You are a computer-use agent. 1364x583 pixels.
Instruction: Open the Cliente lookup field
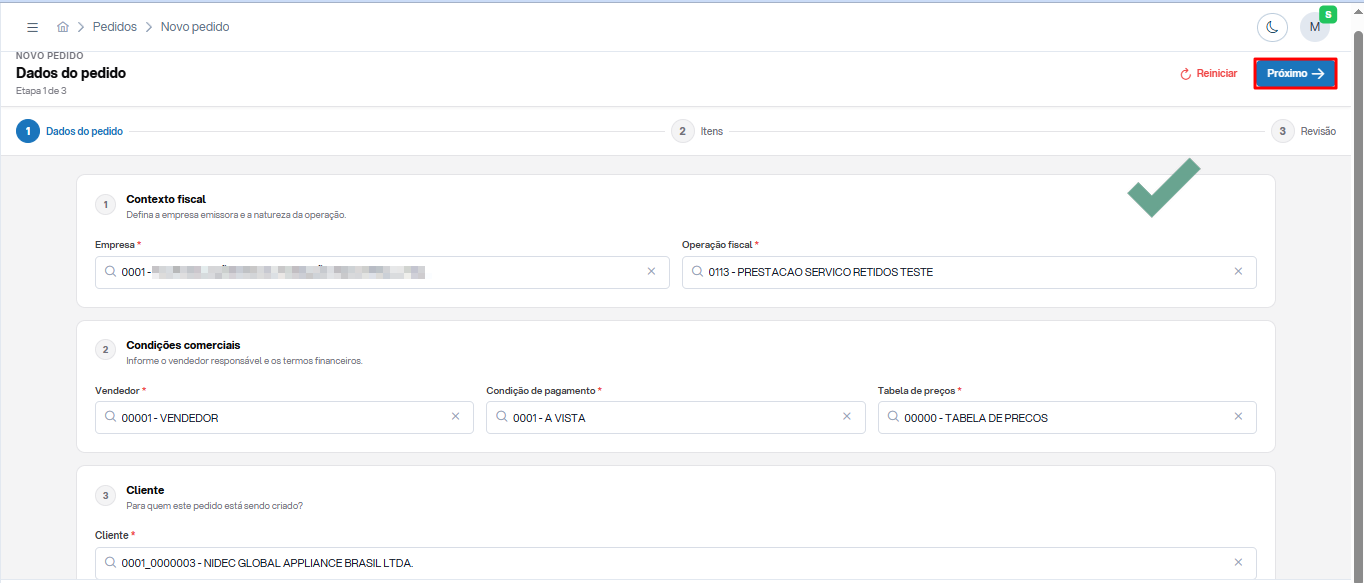coord(676,563)
